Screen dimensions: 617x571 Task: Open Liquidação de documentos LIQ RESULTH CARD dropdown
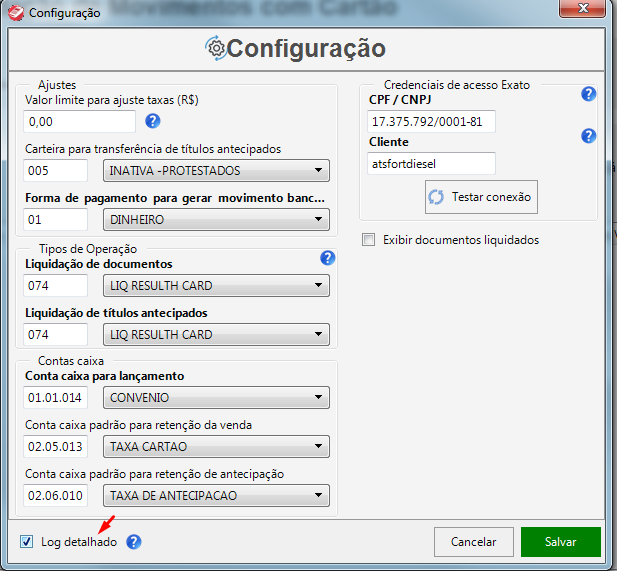click(x=216, y=285)
